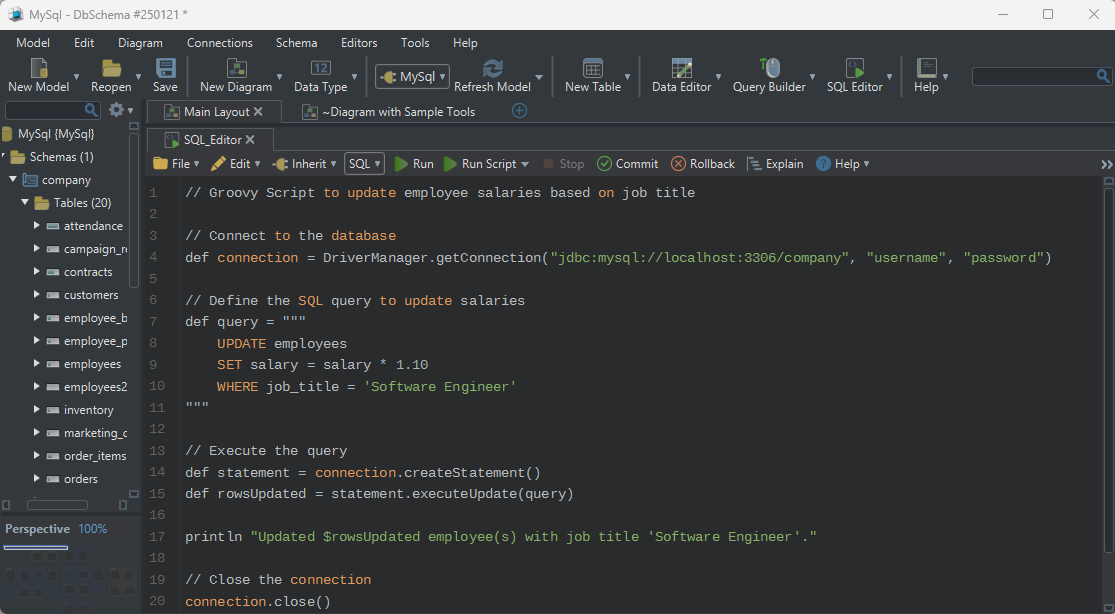1115x614 pixels.
Task: Open the editor File dropdown
Action: pyautogui.click(x=176, y=164)
